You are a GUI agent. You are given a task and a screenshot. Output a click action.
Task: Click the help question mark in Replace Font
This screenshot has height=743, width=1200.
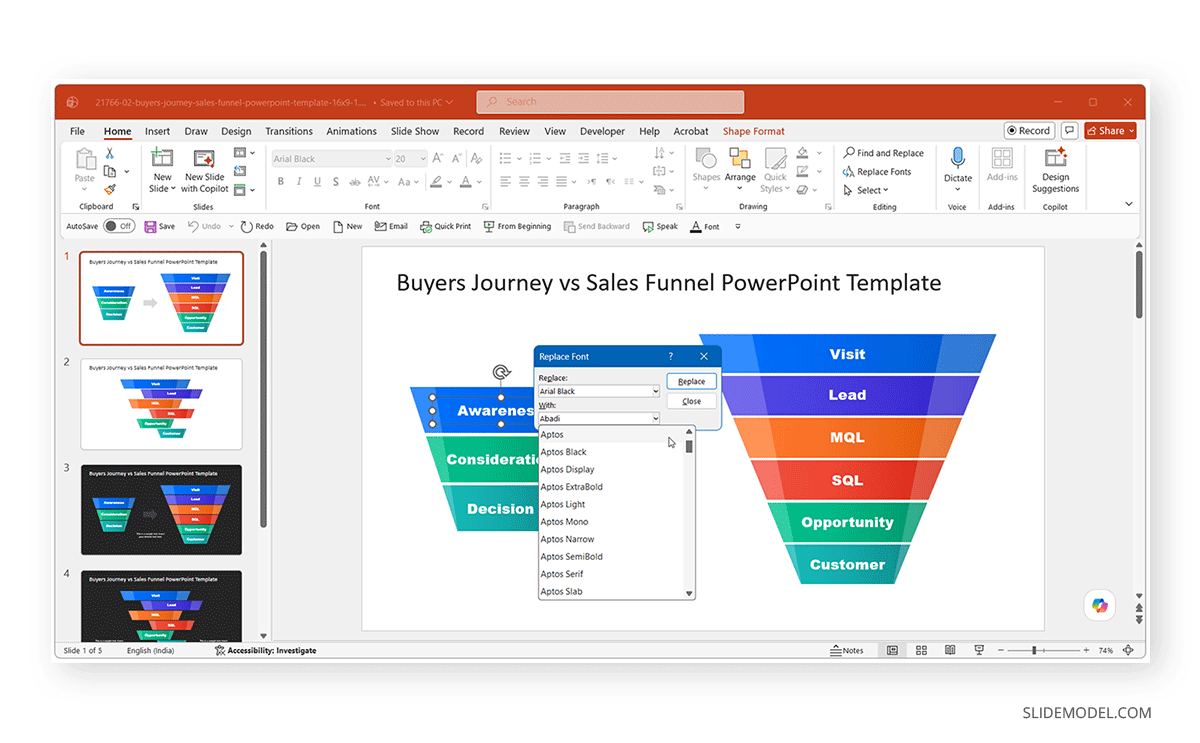pos(671,356)
